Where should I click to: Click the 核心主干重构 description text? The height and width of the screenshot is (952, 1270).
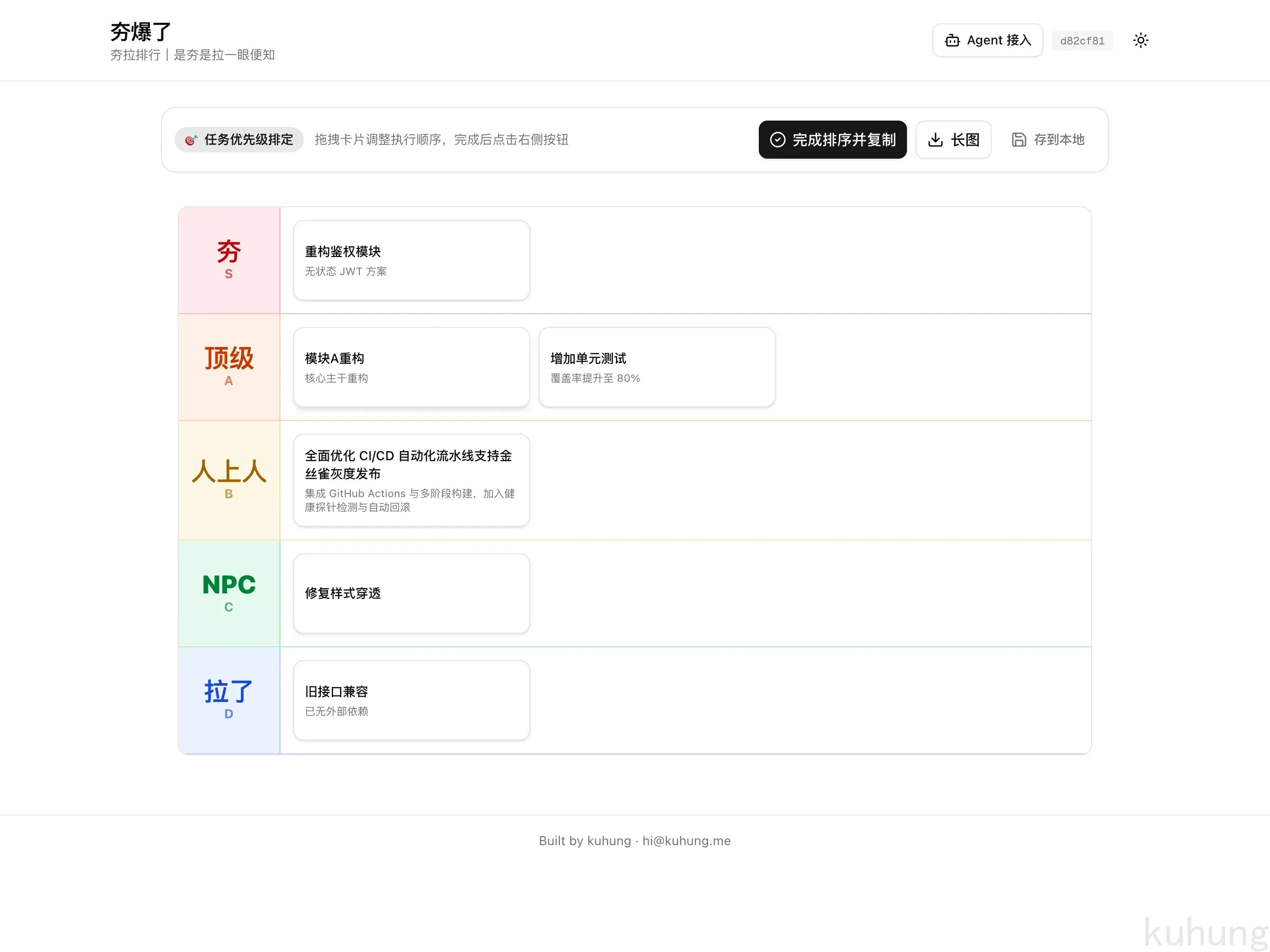(336, 378)
